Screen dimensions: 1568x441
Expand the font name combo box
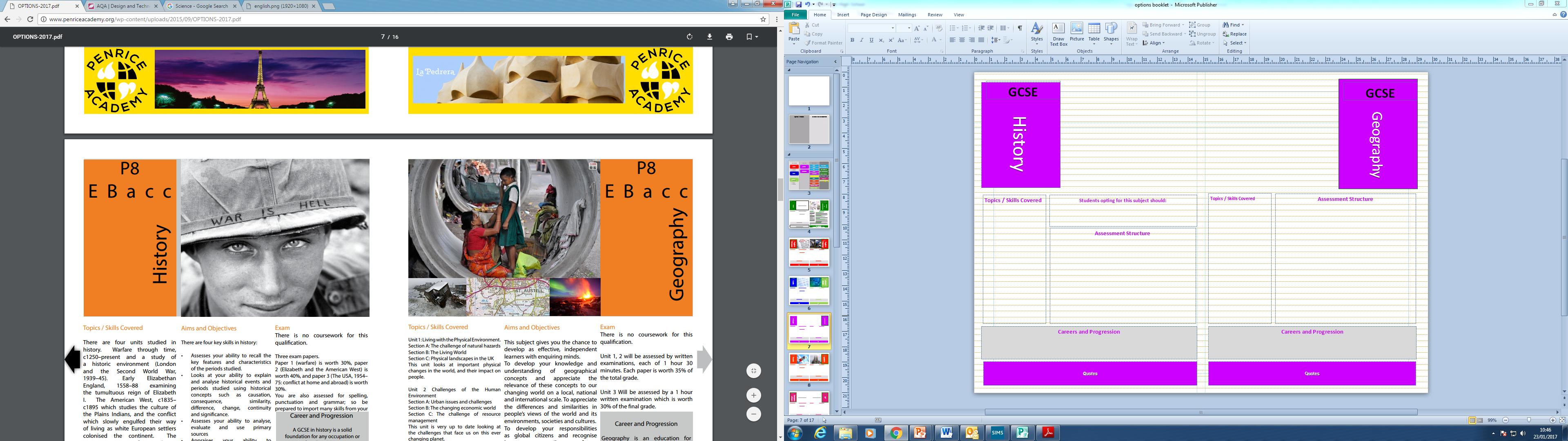(x=893, y=28)
